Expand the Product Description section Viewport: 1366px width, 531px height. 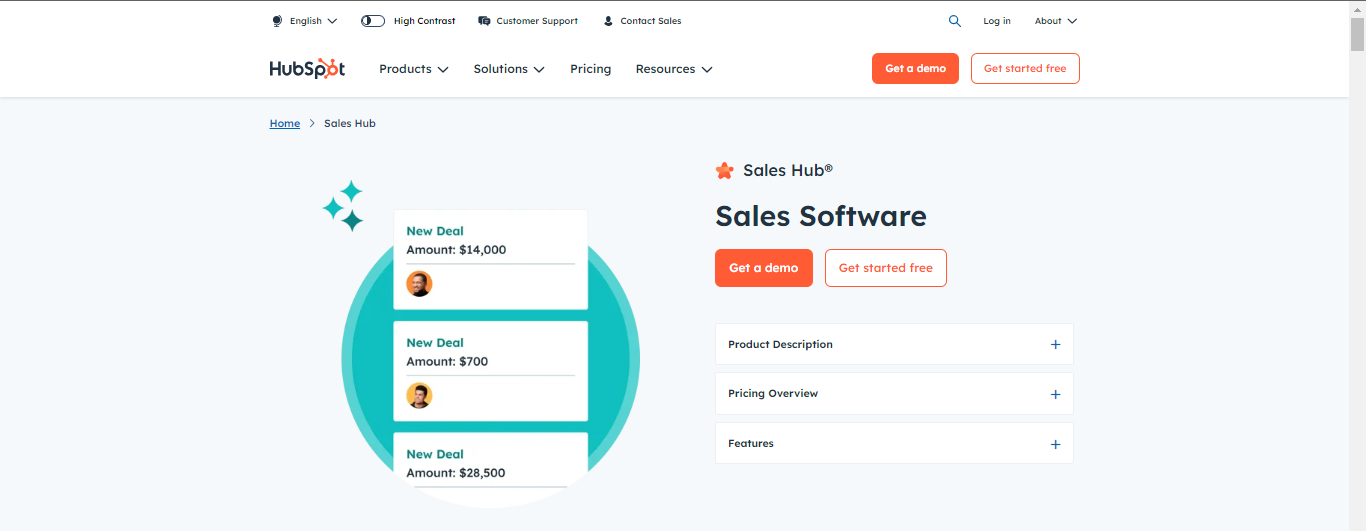[x=894, y=344]
